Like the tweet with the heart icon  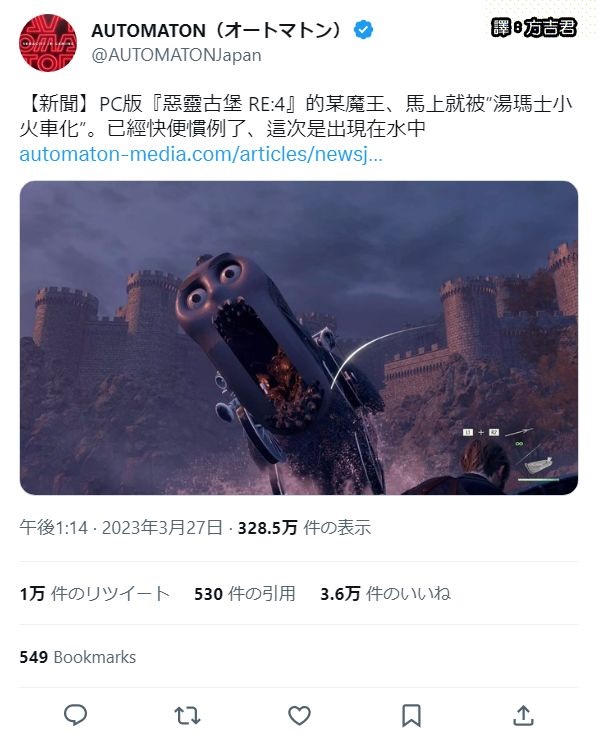click(x=299, y=716)
